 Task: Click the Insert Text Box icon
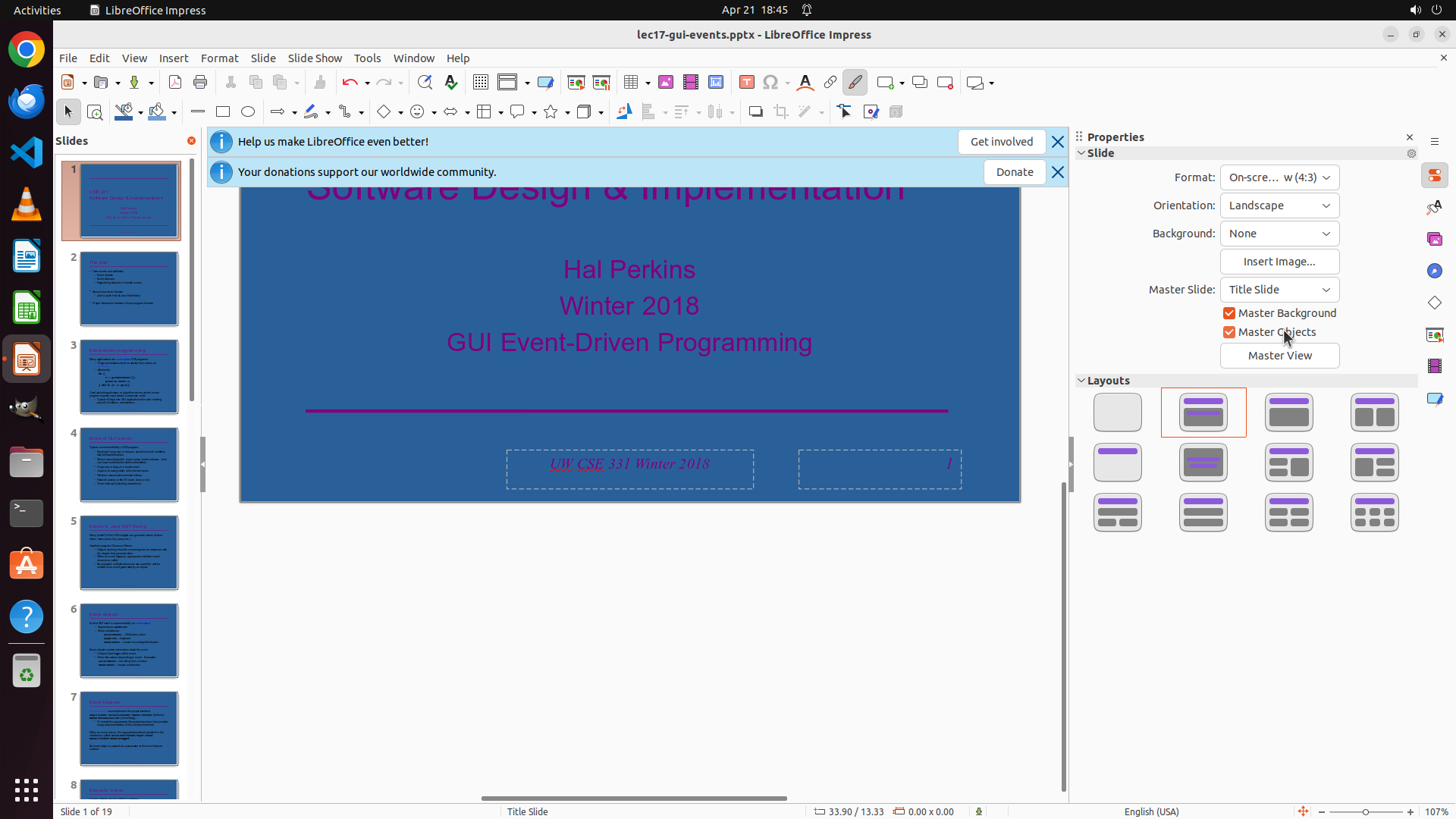[x=747, y=83]
